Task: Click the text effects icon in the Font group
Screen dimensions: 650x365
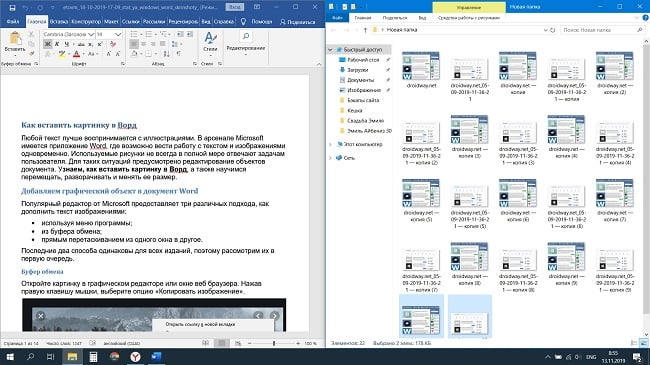Action: pos(48,54)
